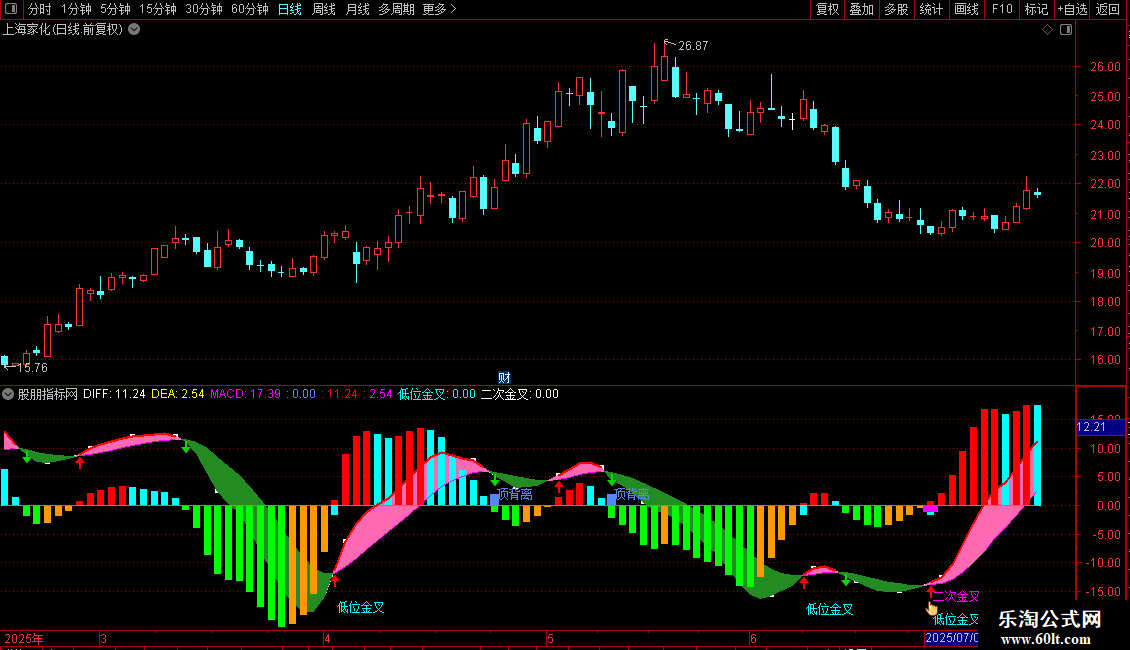
Task: Expand the 更多 periods menu
Action: [x=439, y=9]
